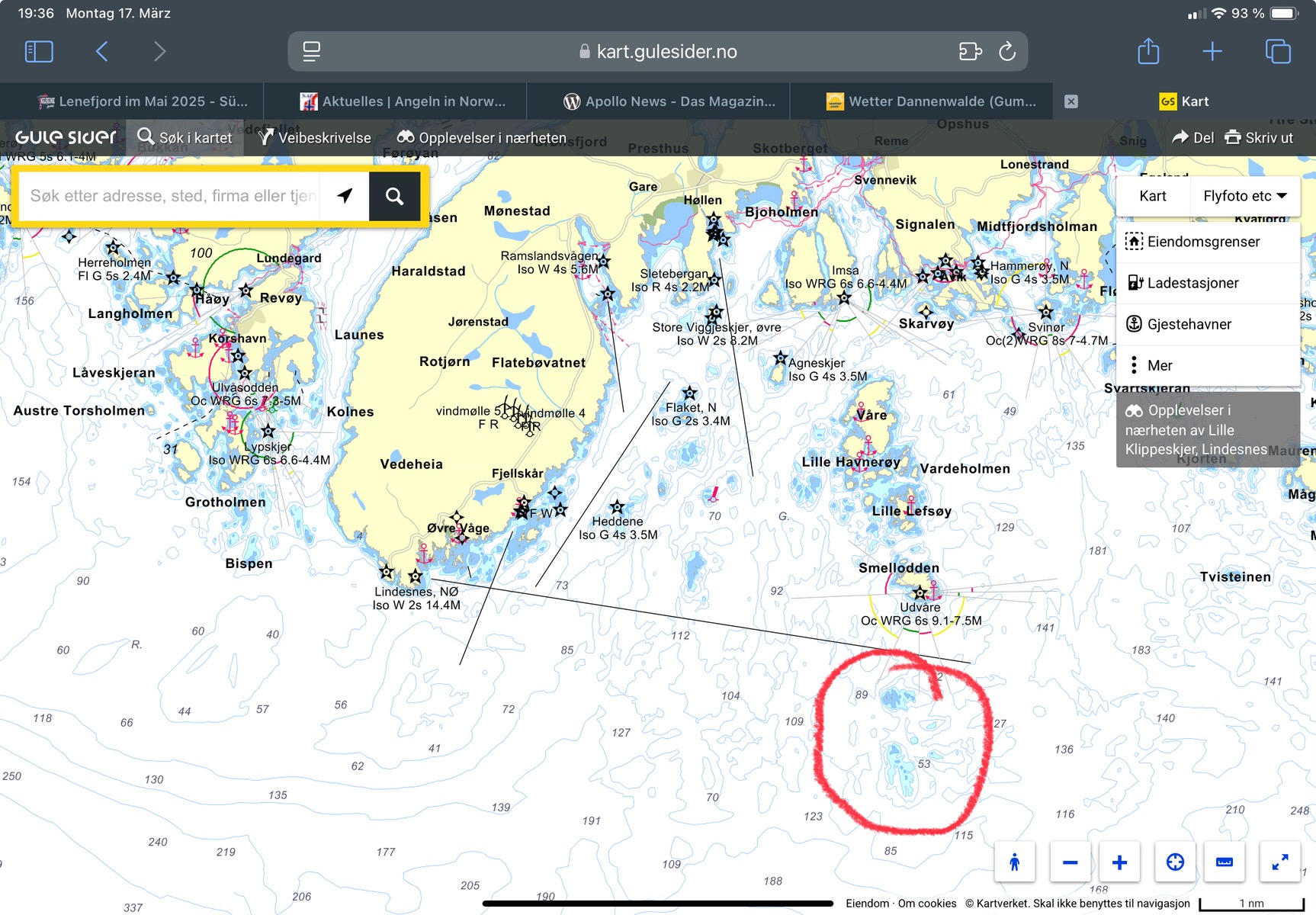Open the Flyfoto etc dropdown

1244,196
